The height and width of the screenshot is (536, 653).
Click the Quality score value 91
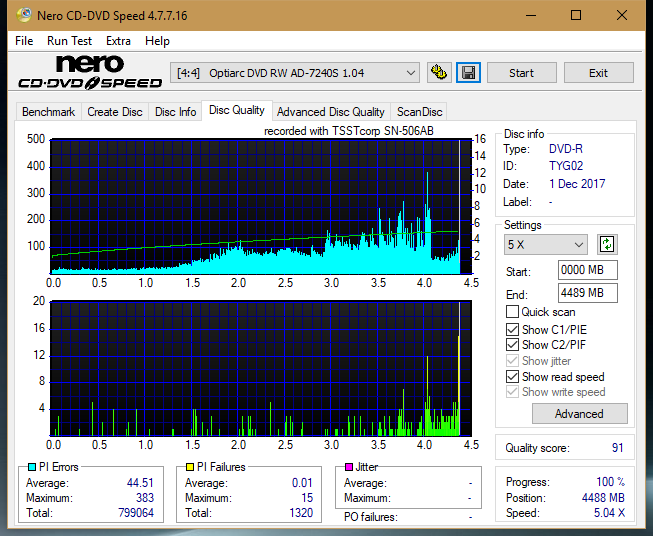point(617,448)
